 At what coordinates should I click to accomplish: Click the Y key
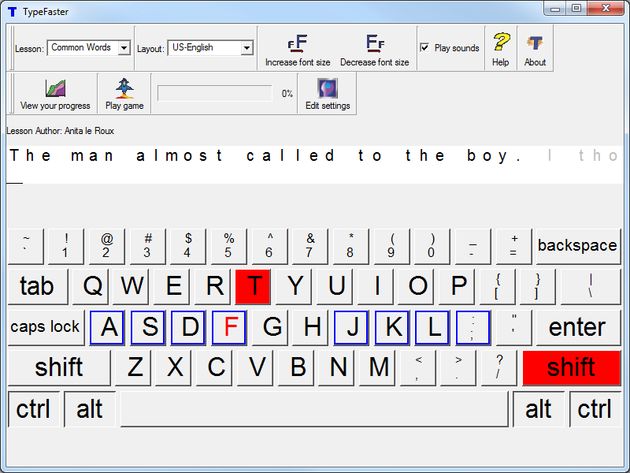tap(294, 287)
